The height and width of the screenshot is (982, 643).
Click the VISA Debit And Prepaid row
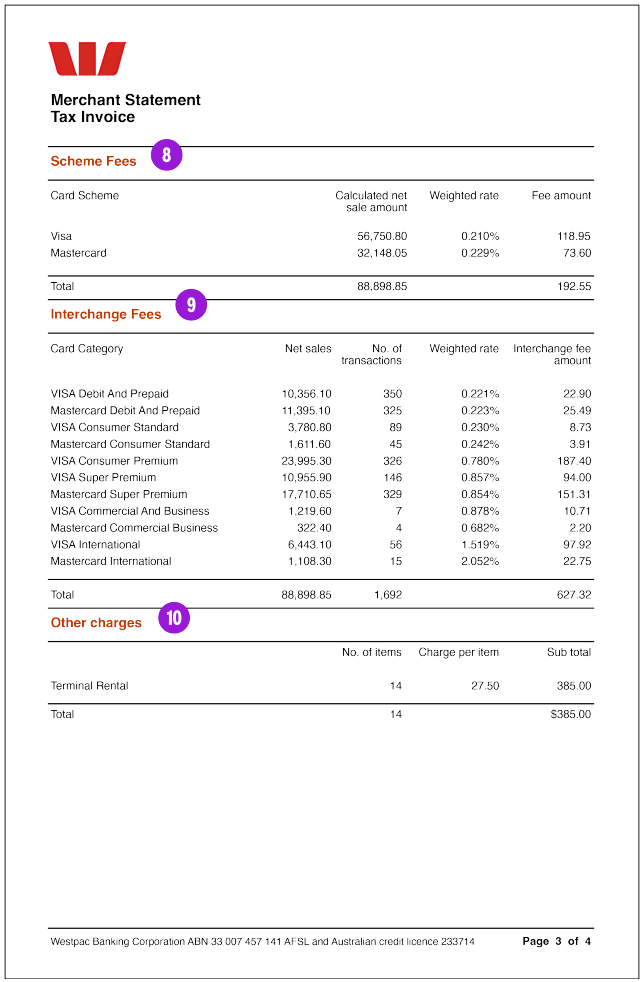tap(109, 394)
